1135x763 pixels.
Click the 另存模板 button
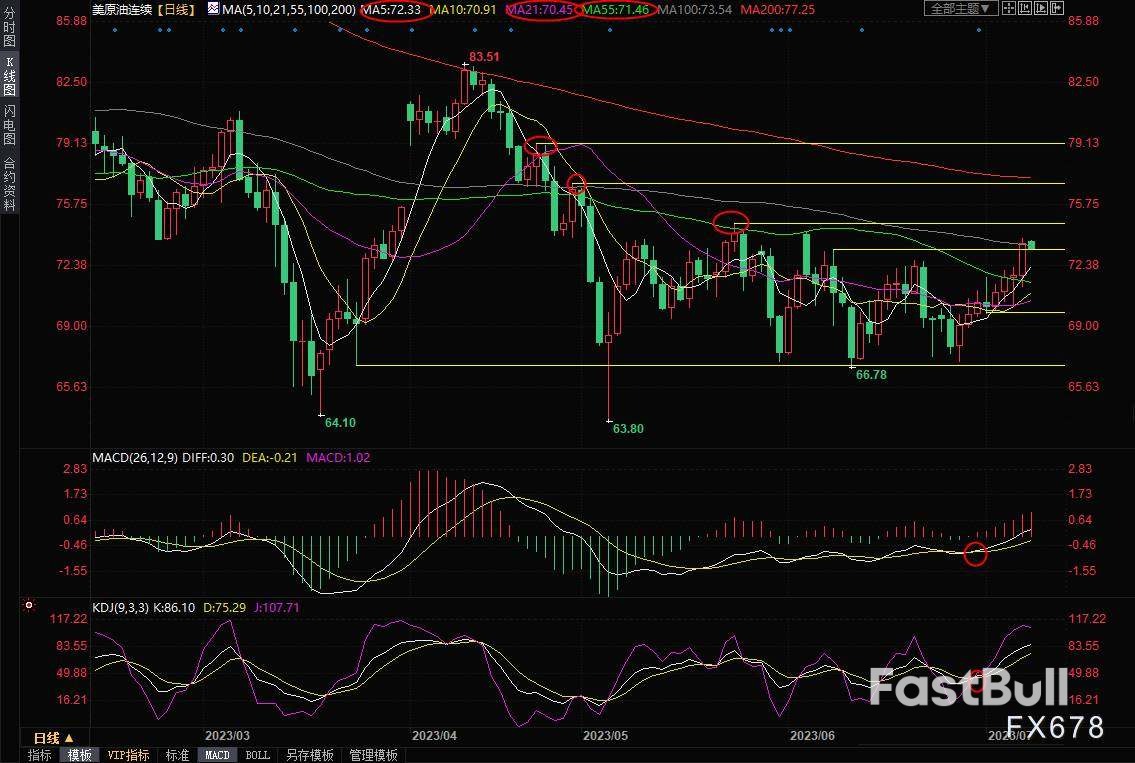point(309,755)
